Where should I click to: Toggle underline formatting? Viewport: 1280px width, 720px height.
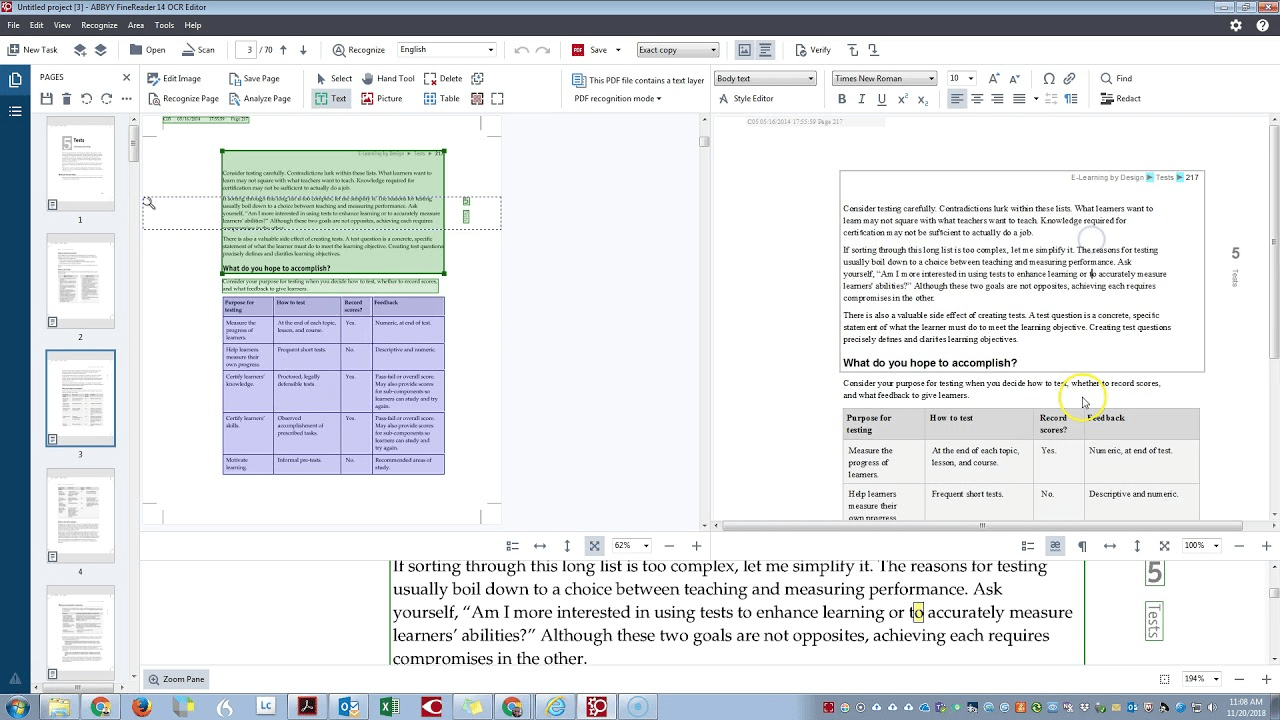tap(881, 99)
